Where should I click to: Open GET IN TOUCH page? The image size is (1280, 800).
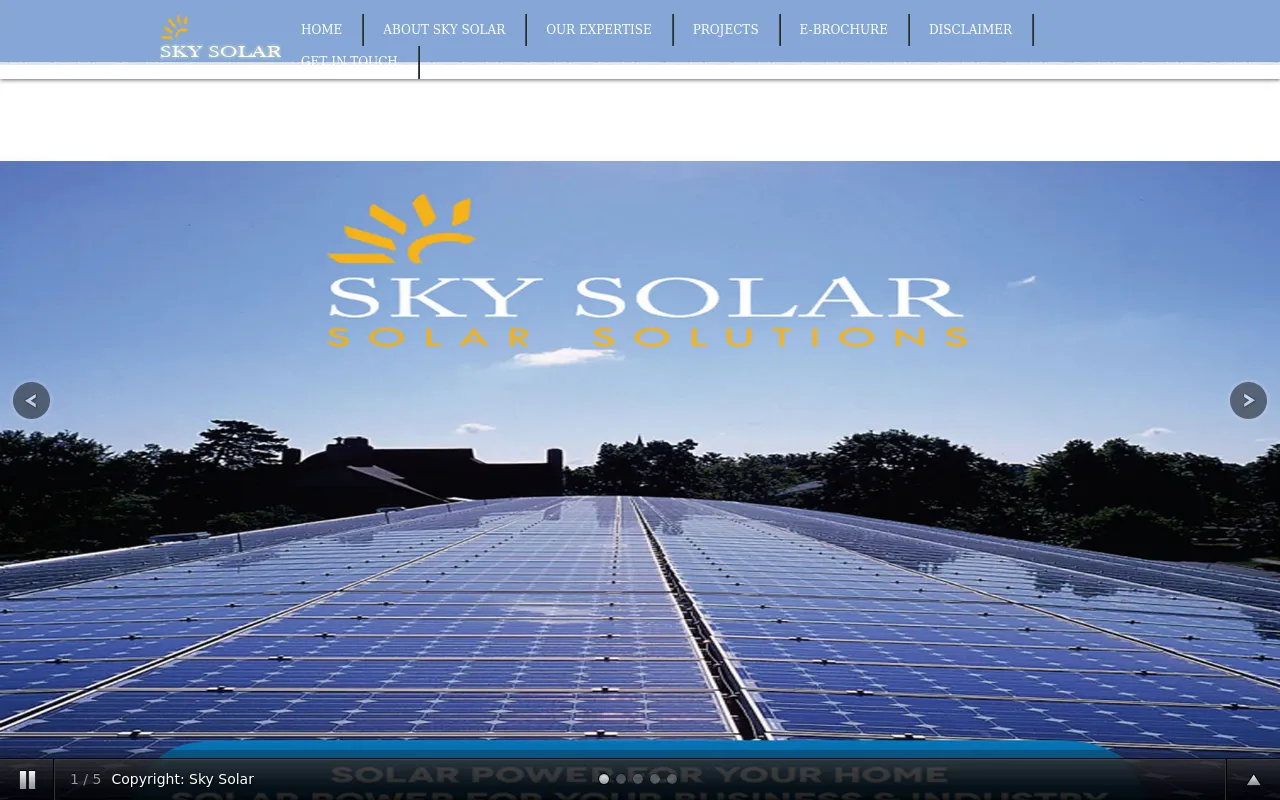tap(349, 61)
